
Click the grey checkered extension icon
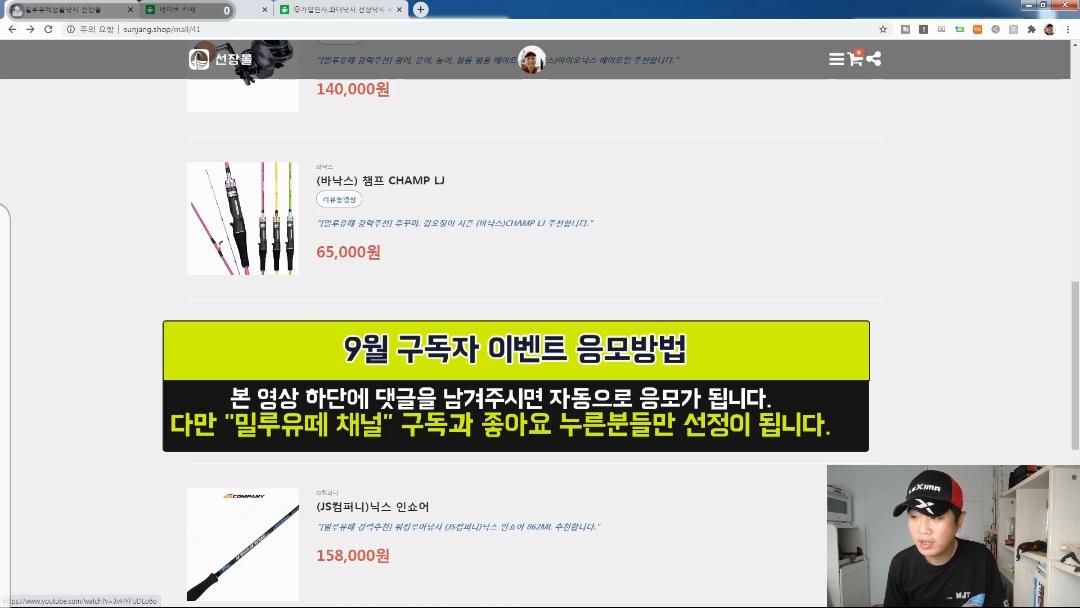click(x=1013, y=29)
